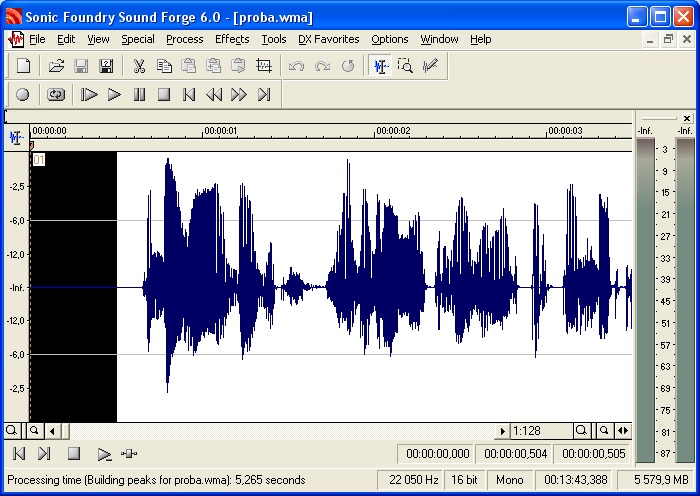Click the New file icon

pyautogui.click(x=24, y=66)
